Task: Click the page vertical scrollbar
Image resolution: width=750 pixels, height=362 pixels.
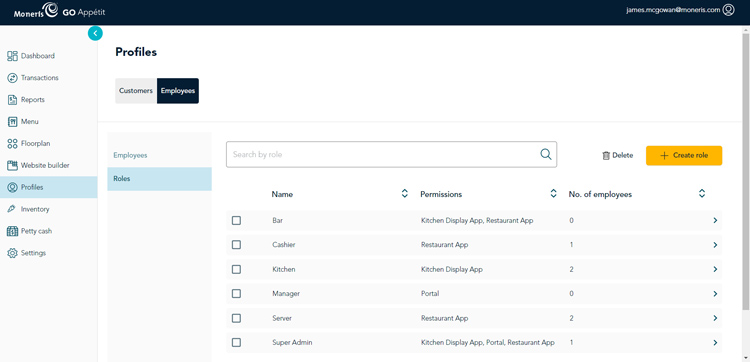Action: (x=745, y=172)
